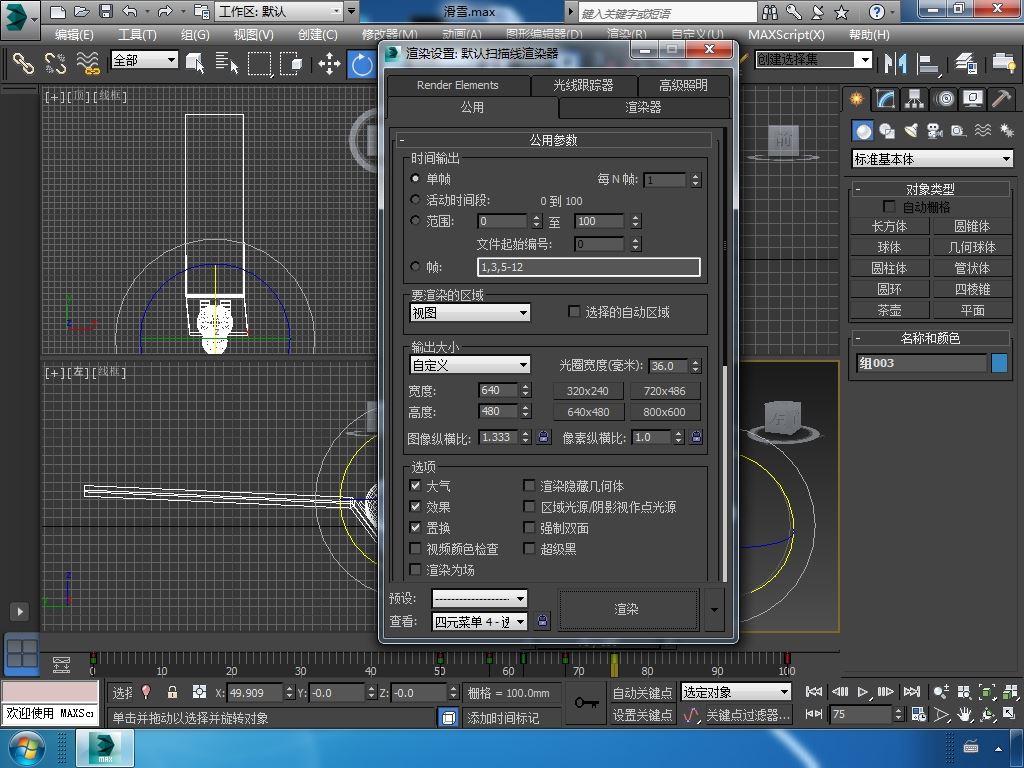The width and height of the screenshot is (1024, 768).
Task: Activate the Select and Rotate tool
Action: (362, 63)
